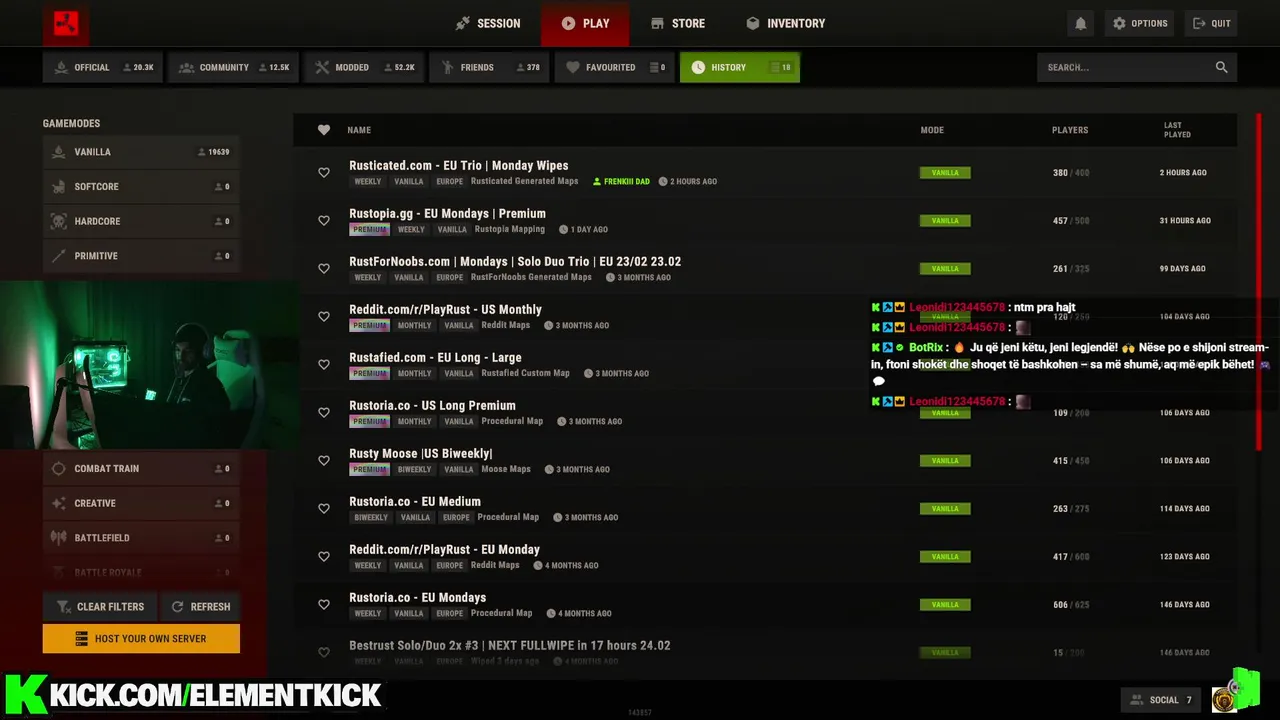Screen dimensions: 1280x720
Task: Show Modded servers list
Action: coord(364,67)
